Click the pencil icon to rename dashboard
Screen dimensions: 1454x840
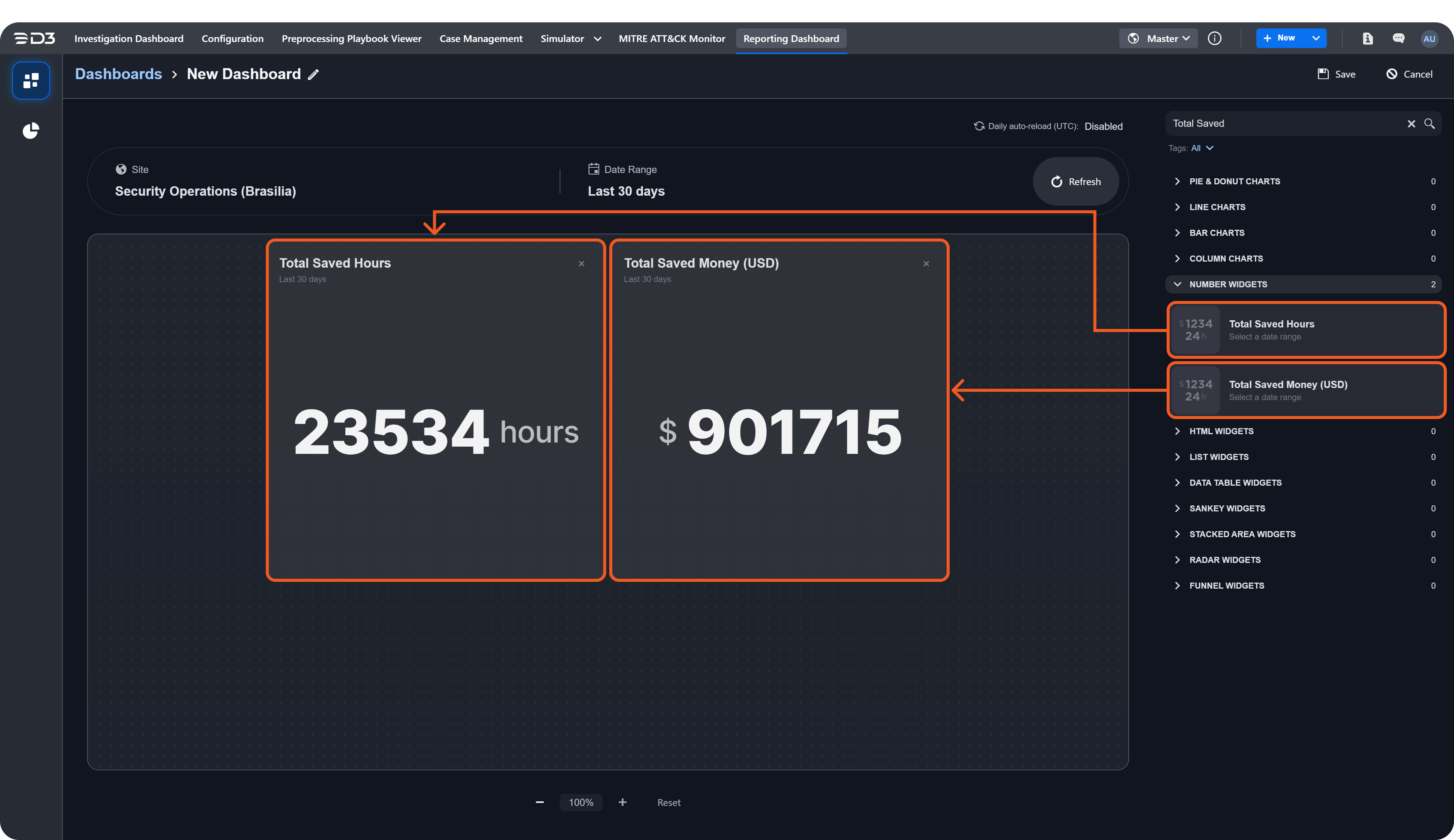[x=313, y=75]
